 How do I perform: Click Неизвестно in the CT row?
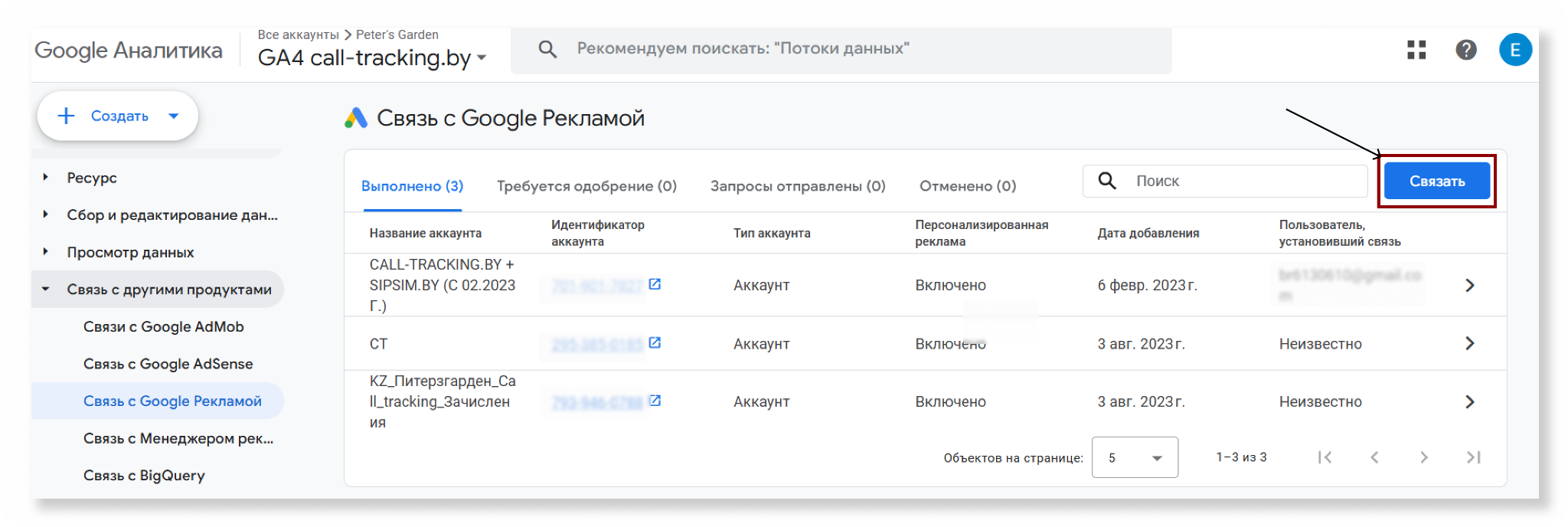1321,344
